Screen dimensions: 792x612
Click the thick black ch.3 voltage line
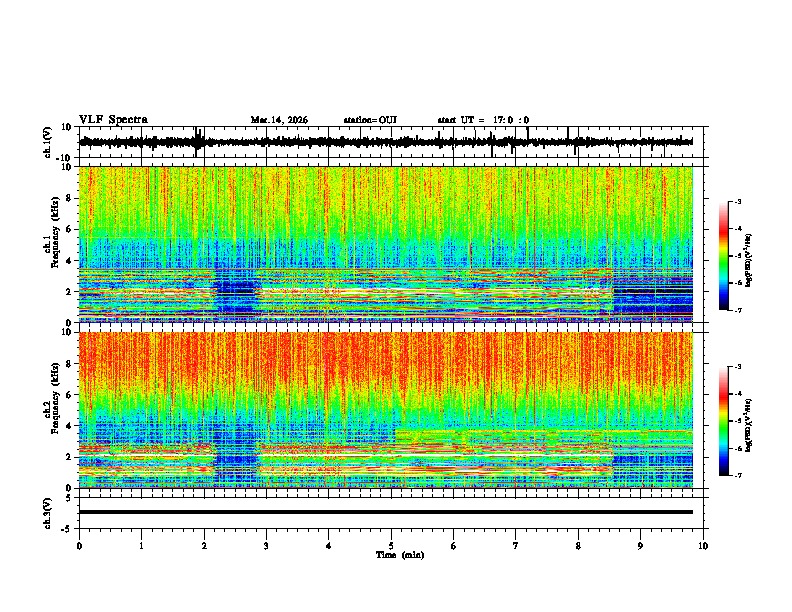(385, 512)
